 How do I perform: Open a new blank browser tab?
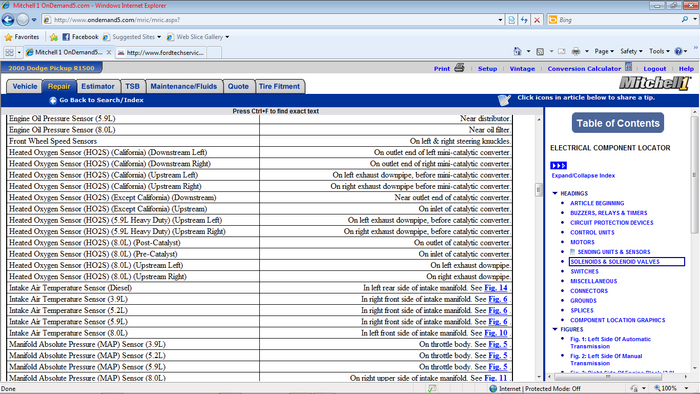[x=214, y=53]
